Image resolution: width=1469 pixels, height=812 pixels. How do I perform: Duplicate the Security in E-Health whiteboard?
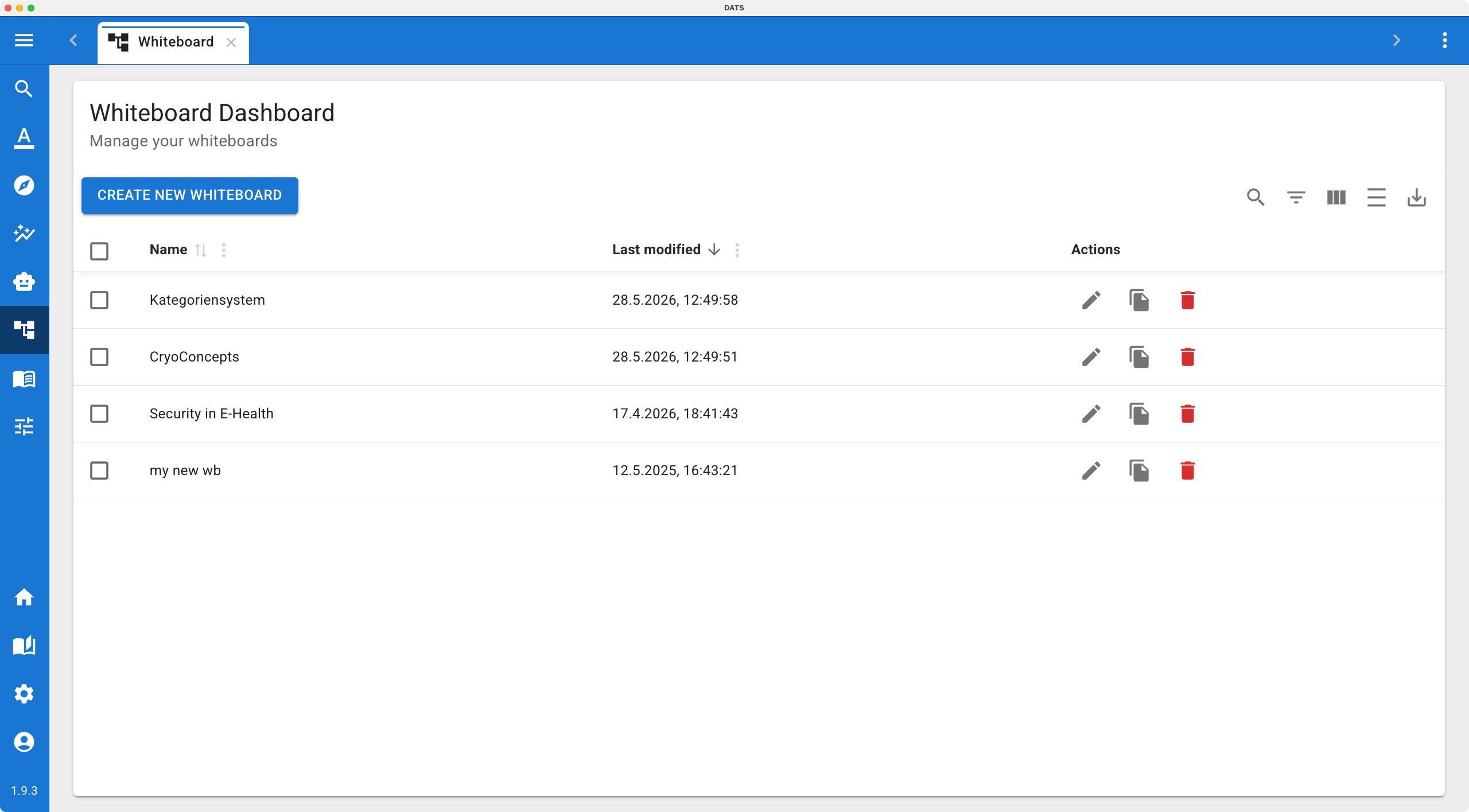pos(1139,414)
